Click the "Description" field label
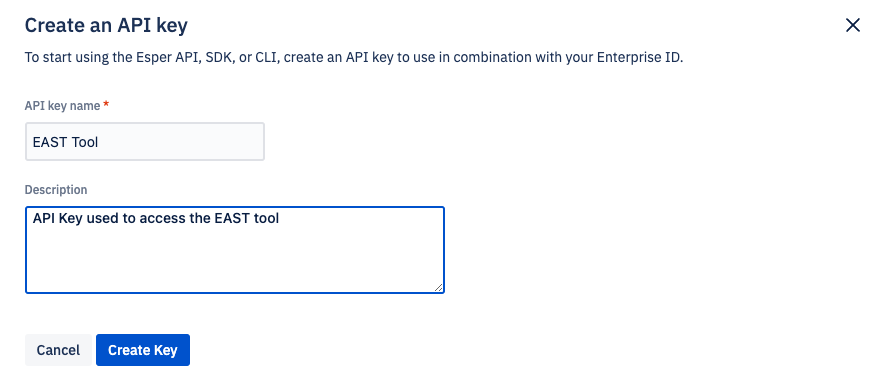 coord(56,190)
